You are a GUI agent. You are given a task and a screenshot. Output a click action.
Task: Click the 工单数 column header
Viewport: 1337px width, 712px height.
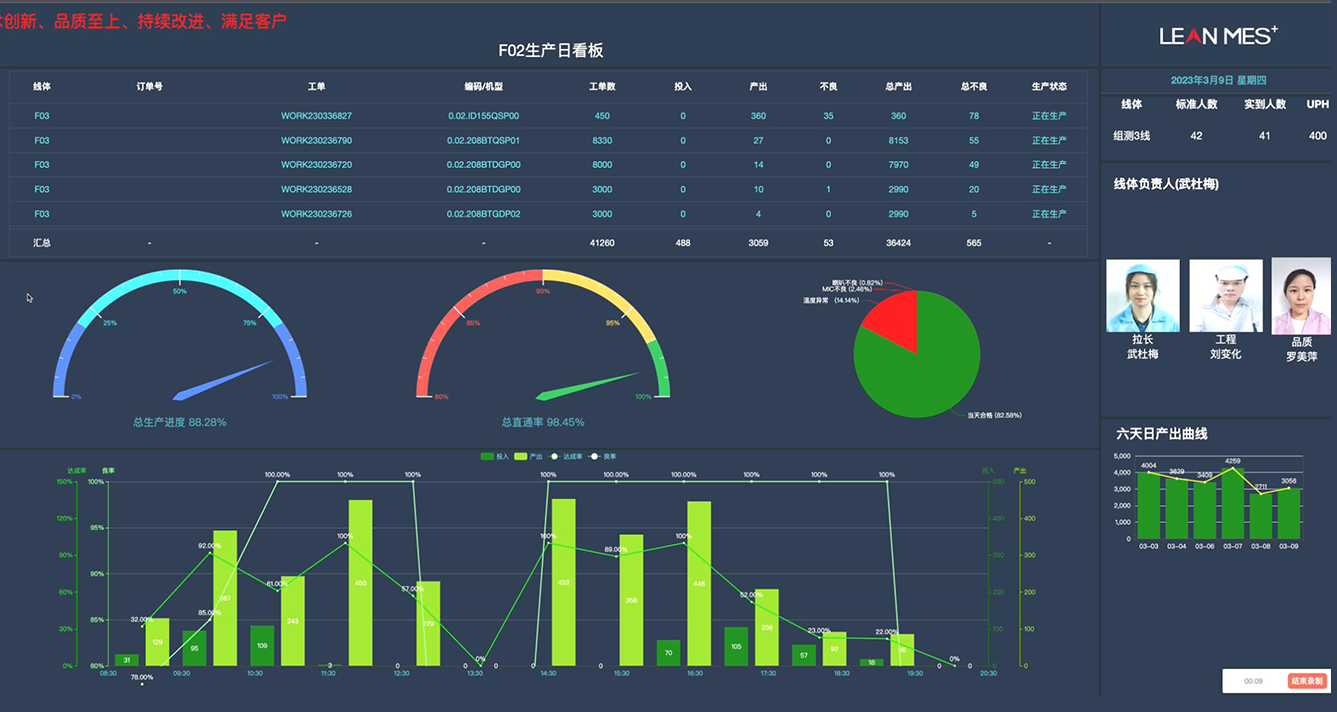(602, 87)
